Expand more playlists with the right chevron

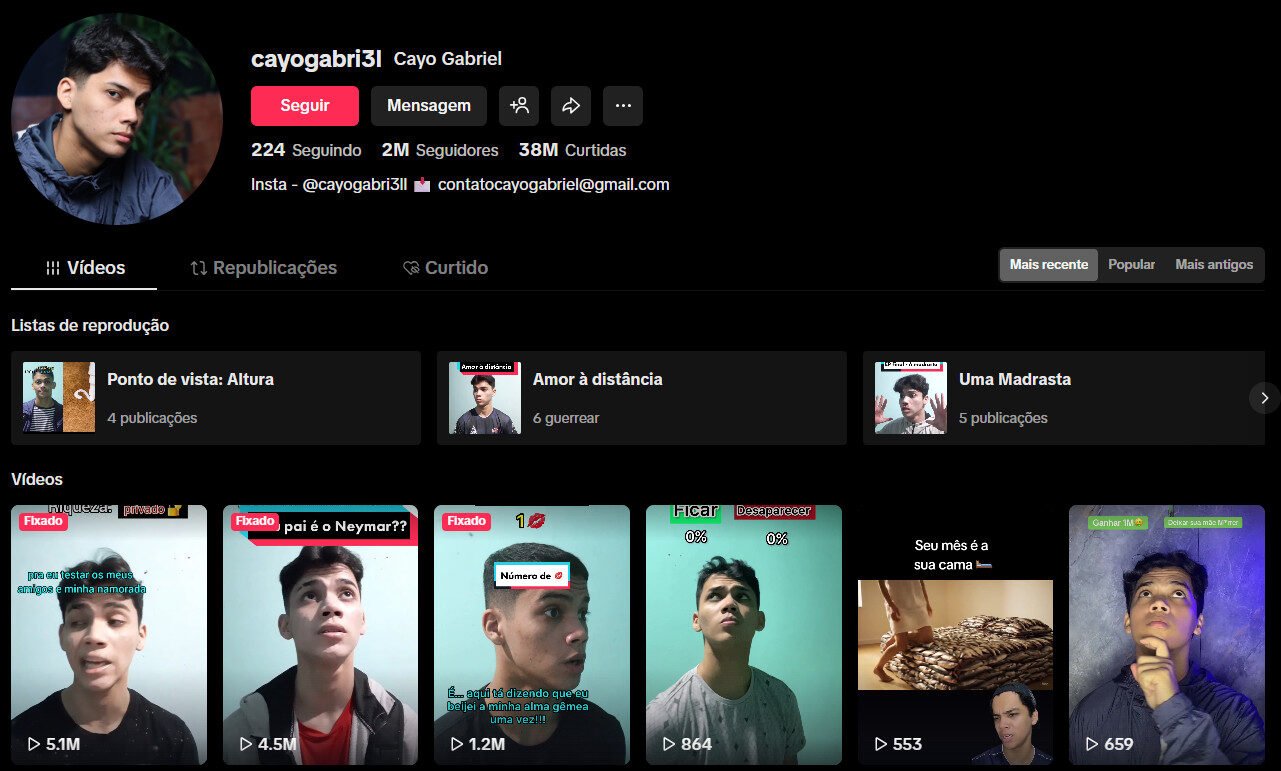[1264, 397]
